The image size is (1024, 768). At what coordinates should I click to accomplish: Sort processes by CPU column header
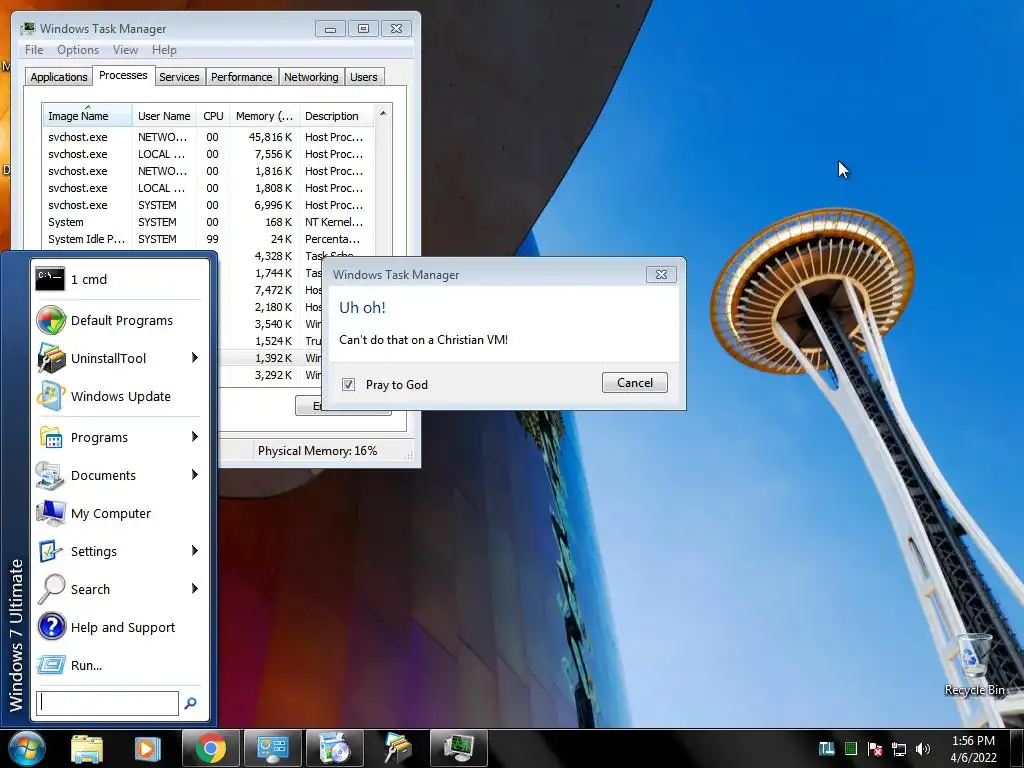[x=213, y=116]
